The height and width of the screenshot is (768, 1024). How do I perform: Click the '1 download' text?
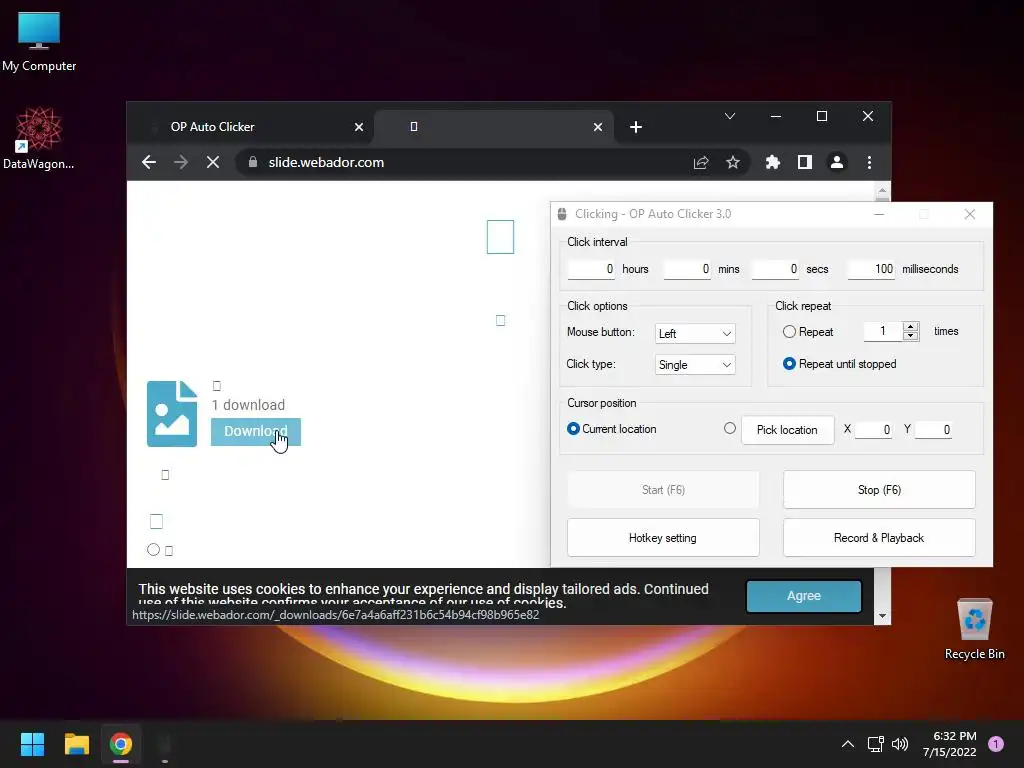(248, 405)
